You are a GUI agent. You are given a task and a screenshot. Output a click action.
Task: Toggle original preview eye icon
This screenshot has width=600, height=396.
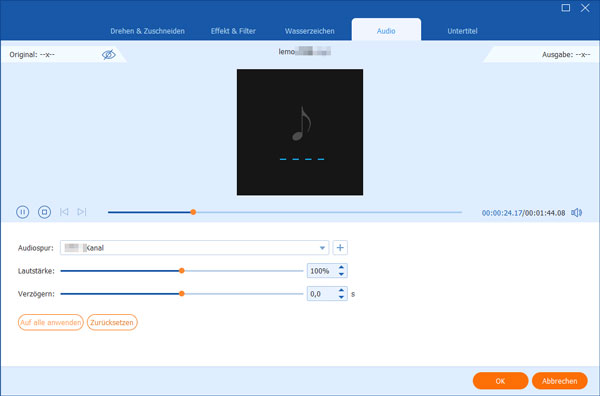(x=109, y=55)
